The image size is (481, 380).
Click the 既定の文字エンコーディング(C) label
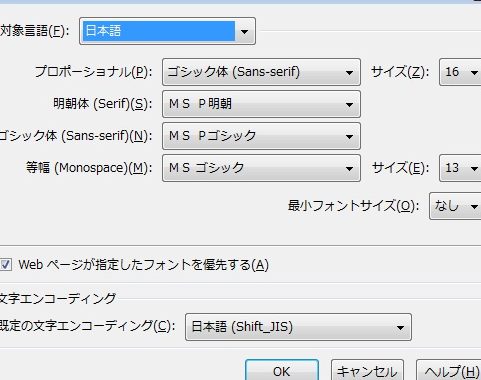coord(87,326)
